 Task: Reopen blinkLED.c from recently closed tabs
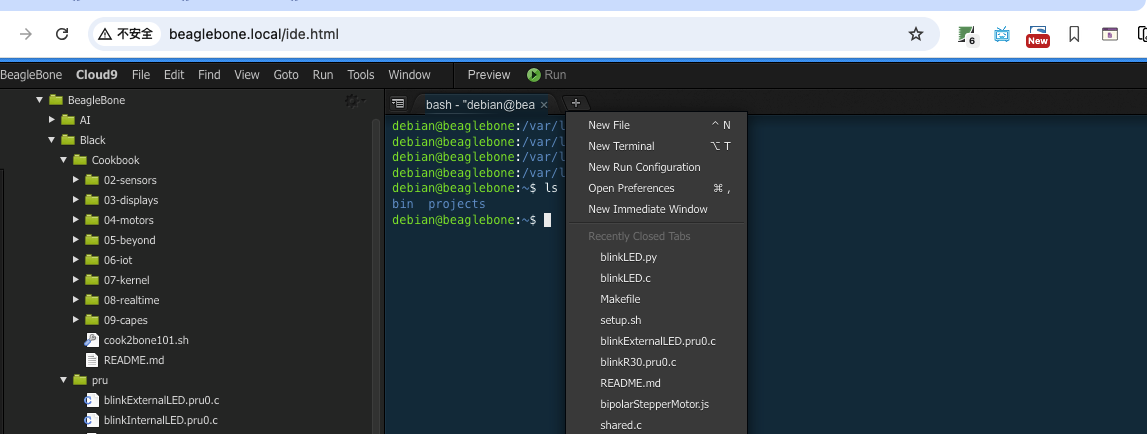tap(656, 278)
